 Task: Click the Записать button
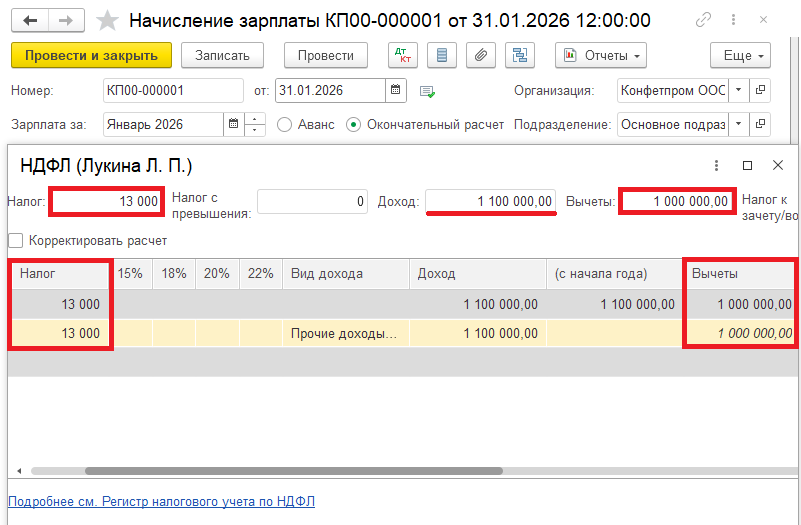coord(222,55)
